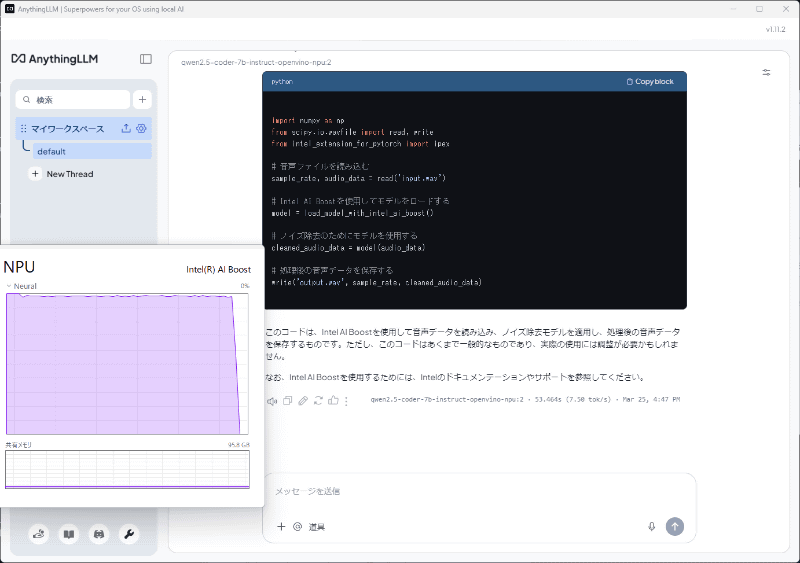Open settings wrench icon
Screen dimensions: 800x563
click(129, 534)
